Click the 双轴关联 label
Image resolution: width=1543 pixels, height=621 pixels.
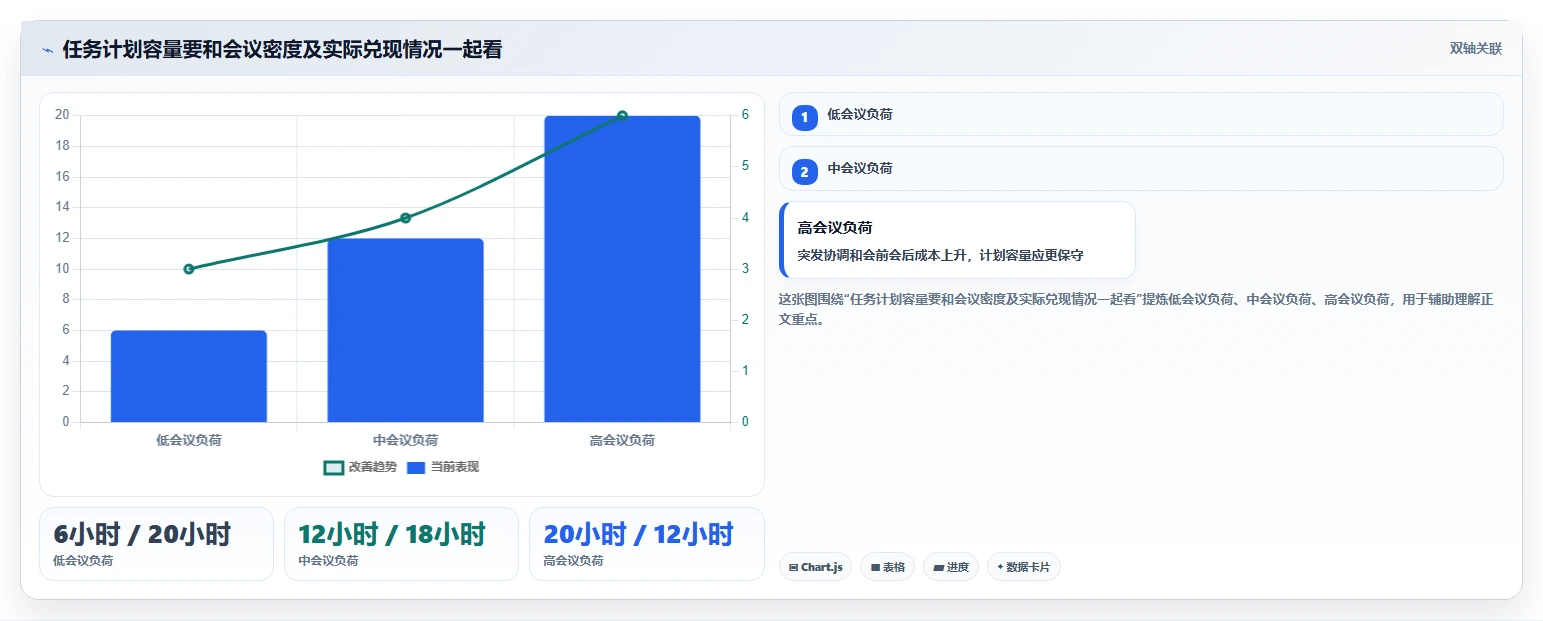point(1475,49)
